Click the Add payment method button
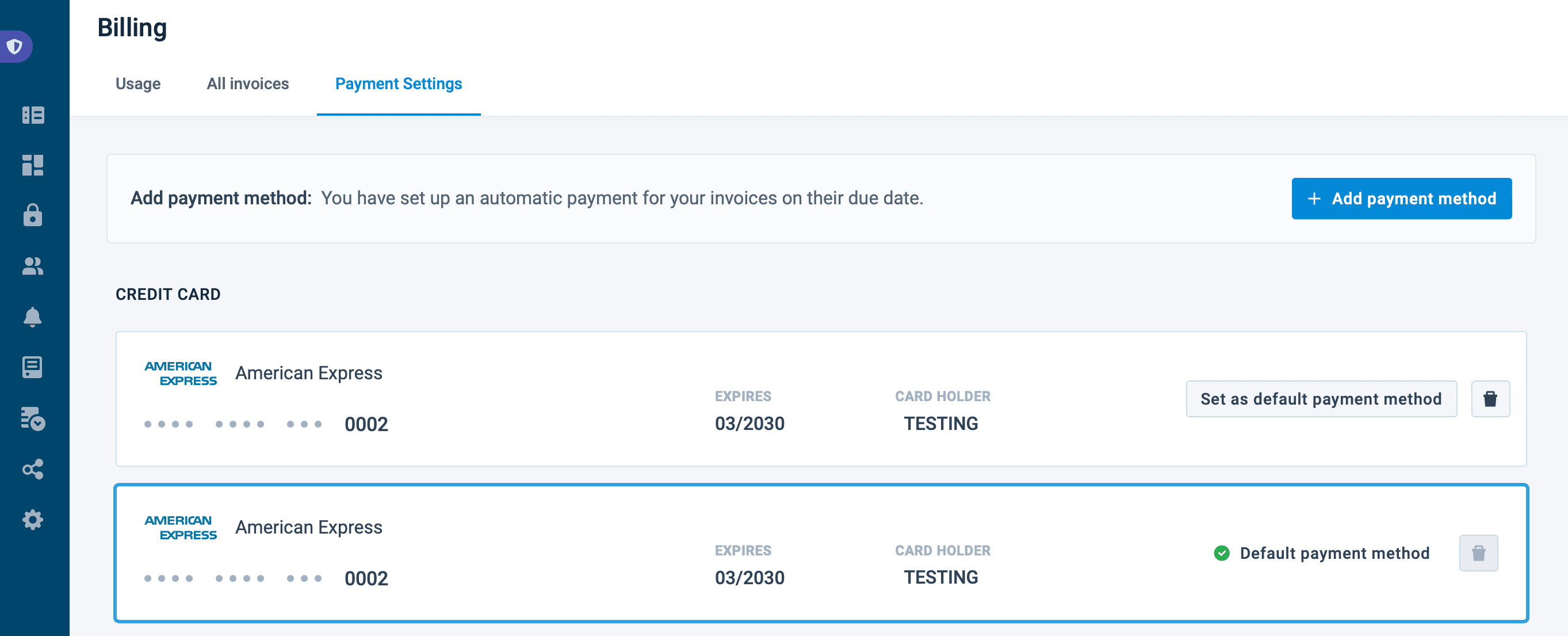 (1401, 199)
